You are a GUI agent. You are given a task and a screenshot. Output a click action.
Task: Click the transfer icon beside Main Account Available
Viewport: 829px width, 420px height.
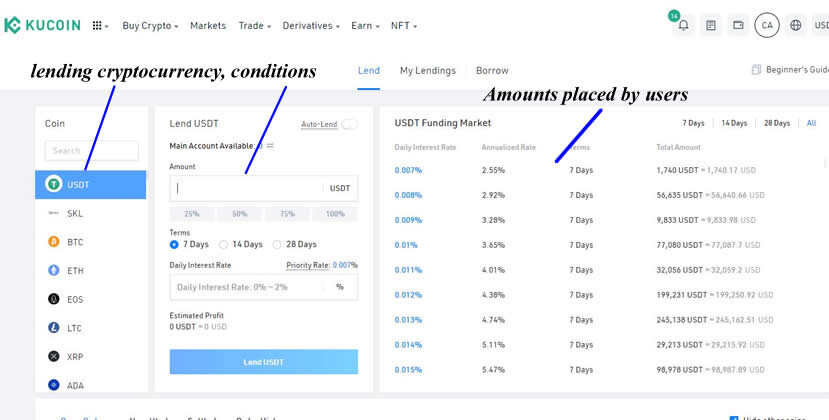(x=270, y=145)
